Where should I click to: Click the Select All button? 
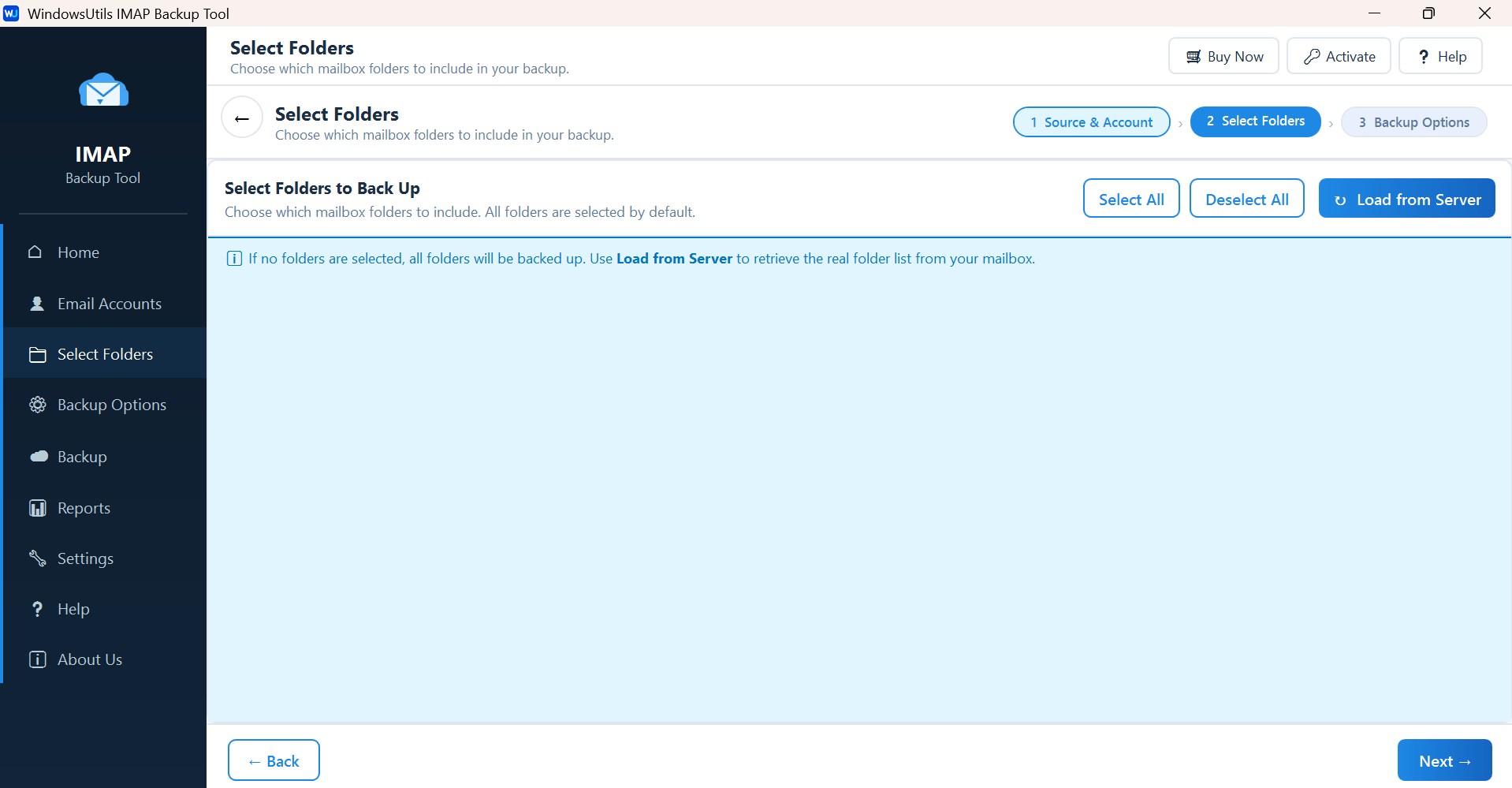pyautogui.click(x=1131, y=198)
